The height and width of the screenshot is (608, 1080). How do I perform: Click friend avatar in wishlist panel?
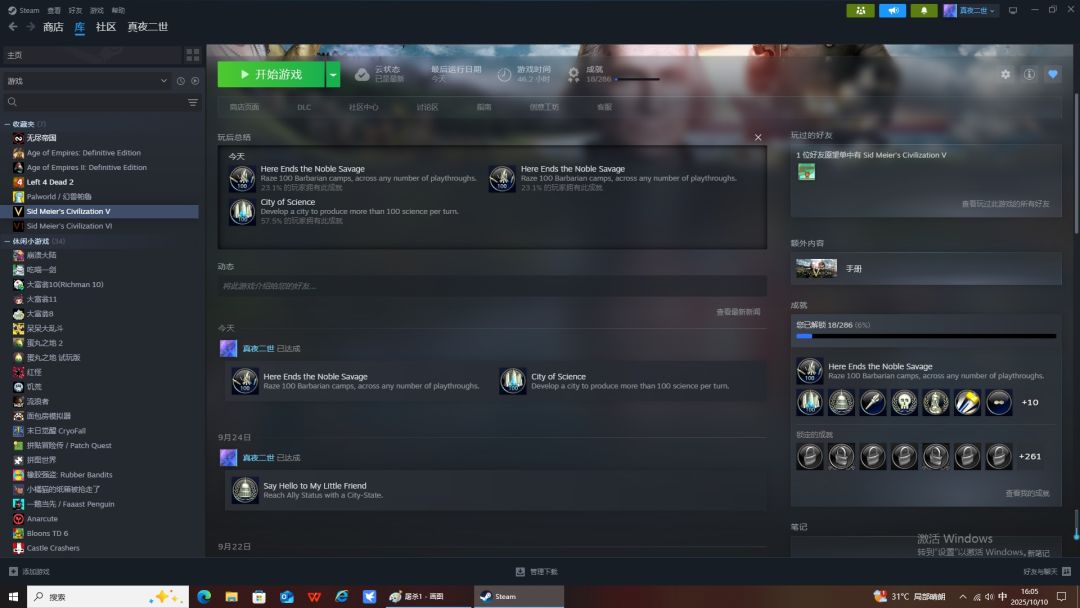(806, 171)
